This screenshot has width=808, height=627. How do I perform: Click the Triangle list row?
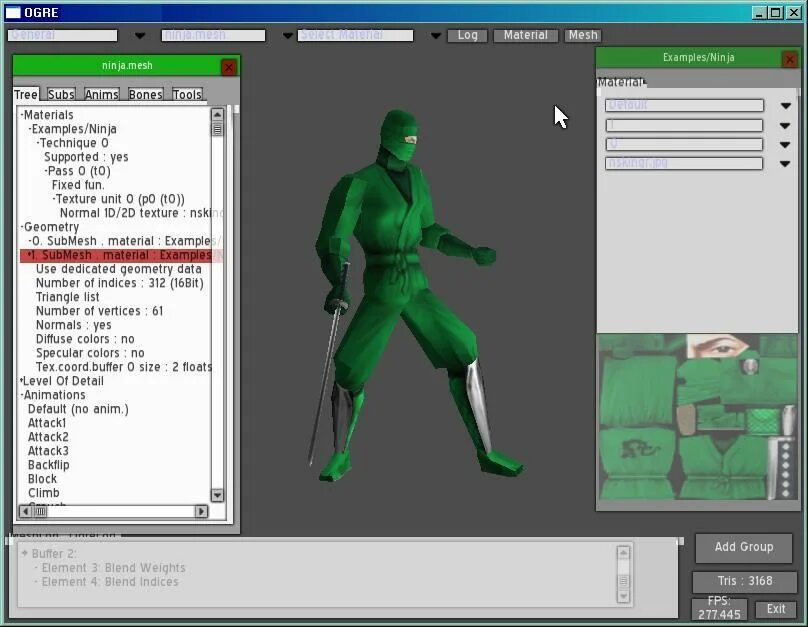[68, 297]
